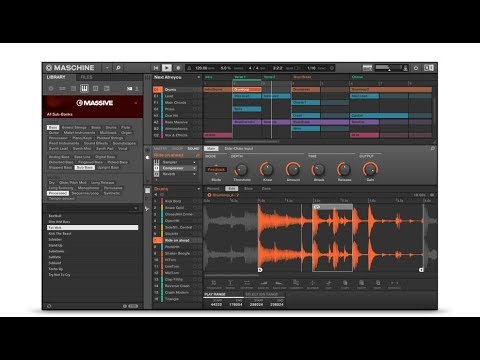Image resolution: width=480 pixels, height=360 pixels.
Task: Select the 'Ride on ahead' sound slot
Action: coord(177,240)
